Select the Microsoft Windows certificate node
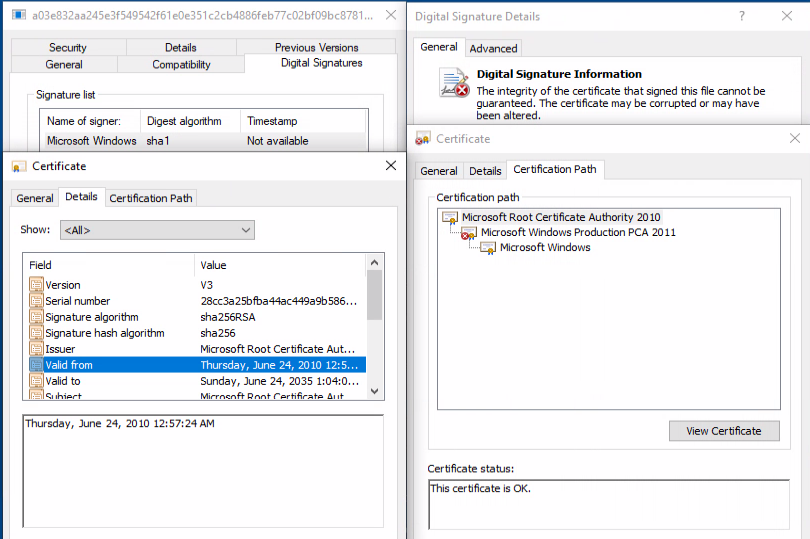Screen dimensions: 810x539 click(x=545, y=247)
